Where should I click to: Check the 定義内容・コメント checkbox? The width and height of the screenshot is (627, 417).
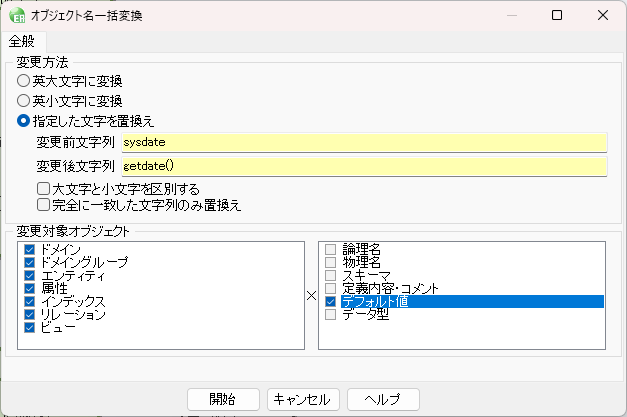pos(330,289)
